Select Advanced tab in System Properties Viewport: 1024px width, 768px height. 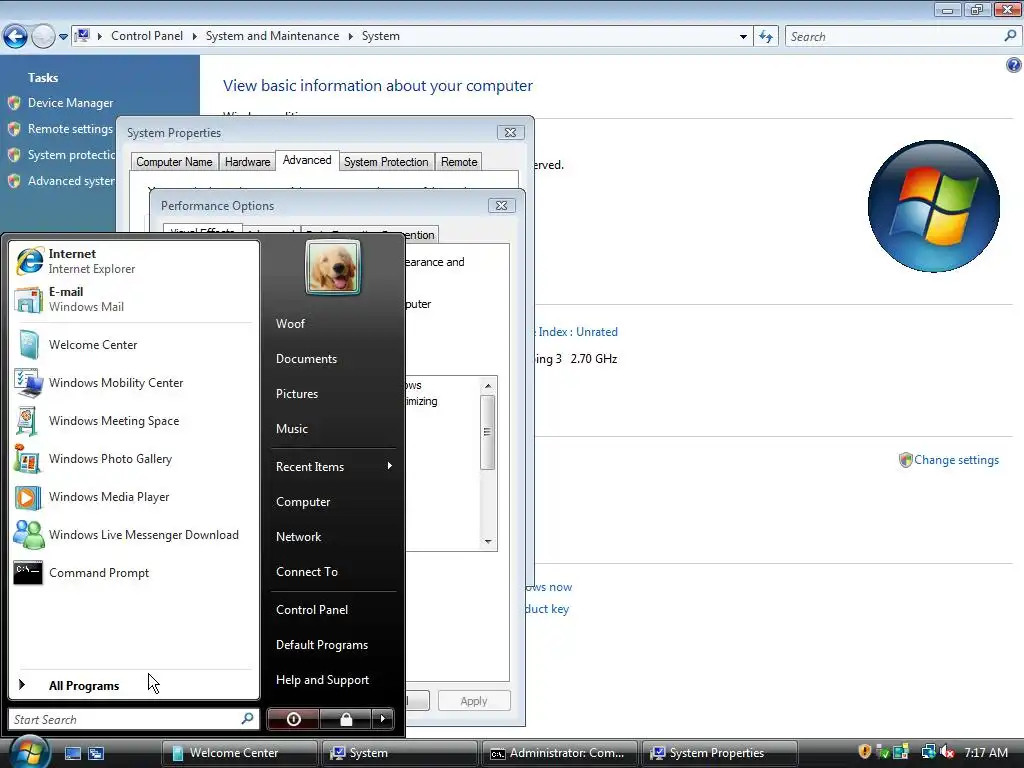[307, 160]
